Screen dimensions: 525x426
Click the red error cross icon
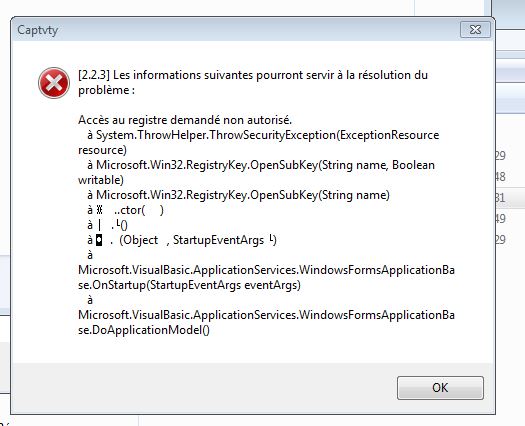(54, 83)
